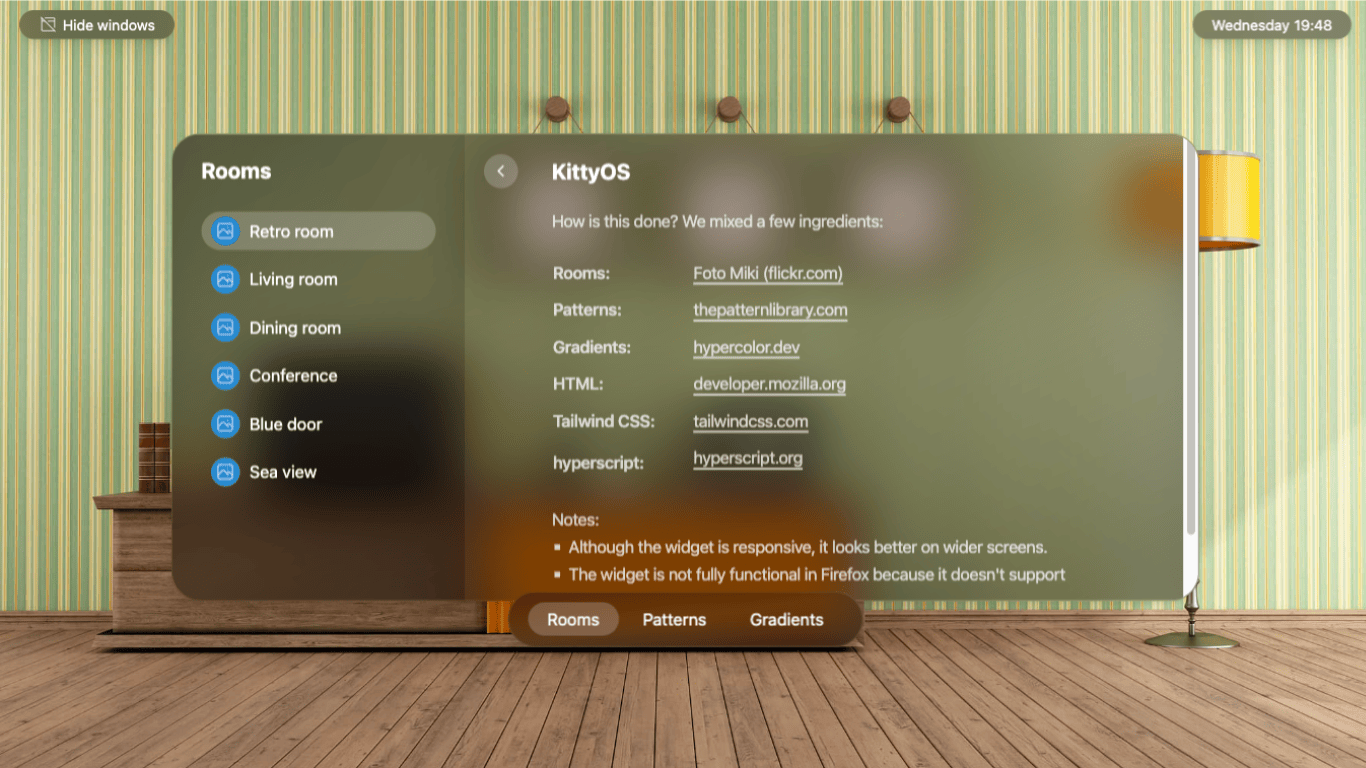Click the Blue door image icon
The image size is (1366, 768).
coord(225,423)
